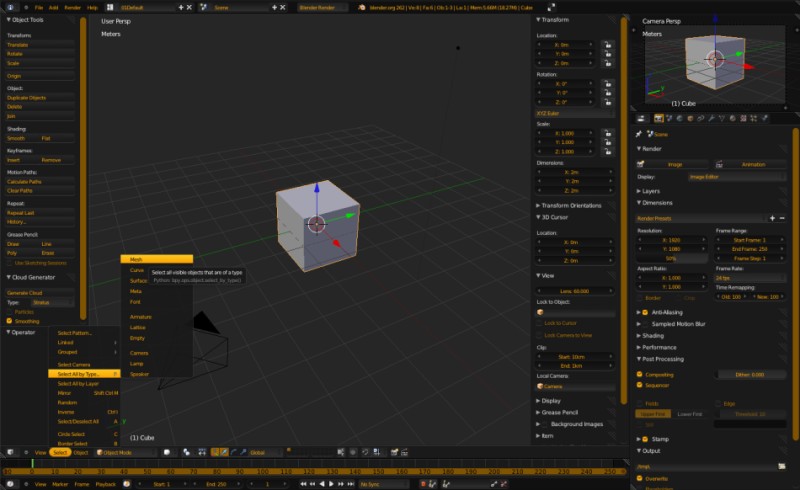Open the Object properties tab icon
Viewport: 800px width, 490px height.
pyautogui.click(x=690, y=118)
